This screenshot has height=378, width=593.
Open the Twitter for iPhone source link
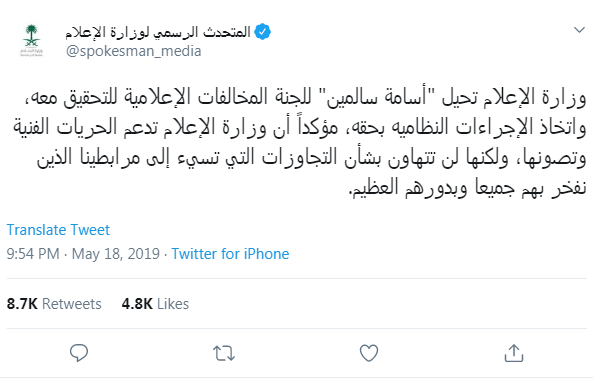pyautogui.click(x=230, y=254)
